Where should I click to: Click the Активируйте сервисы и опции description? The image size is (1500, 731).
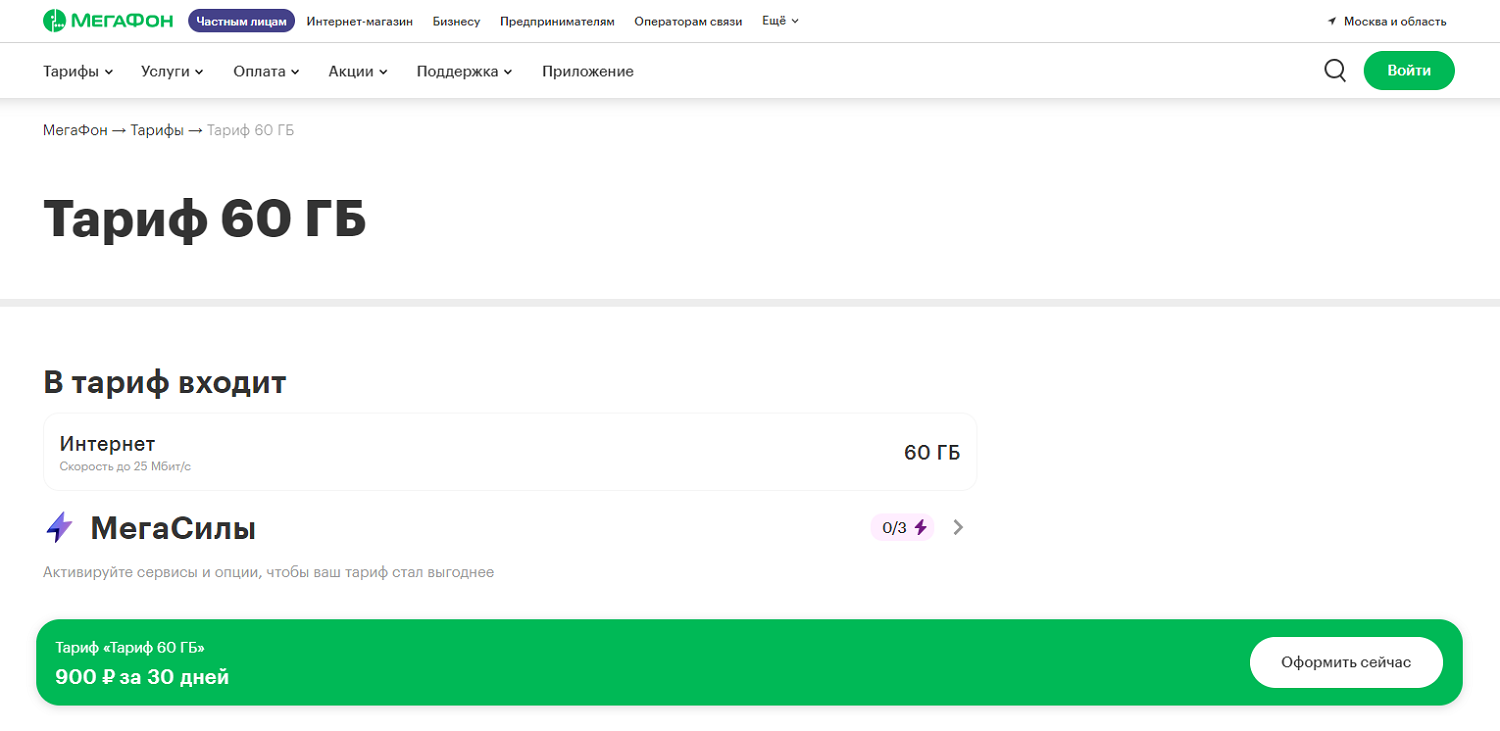(x=268, y=572)
